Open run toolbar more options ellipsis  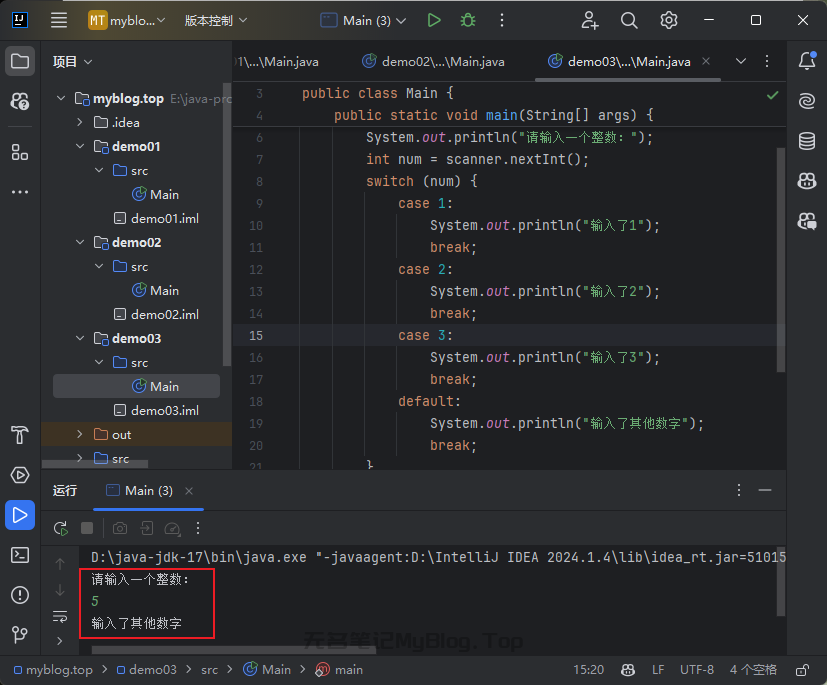click(198, 528)
